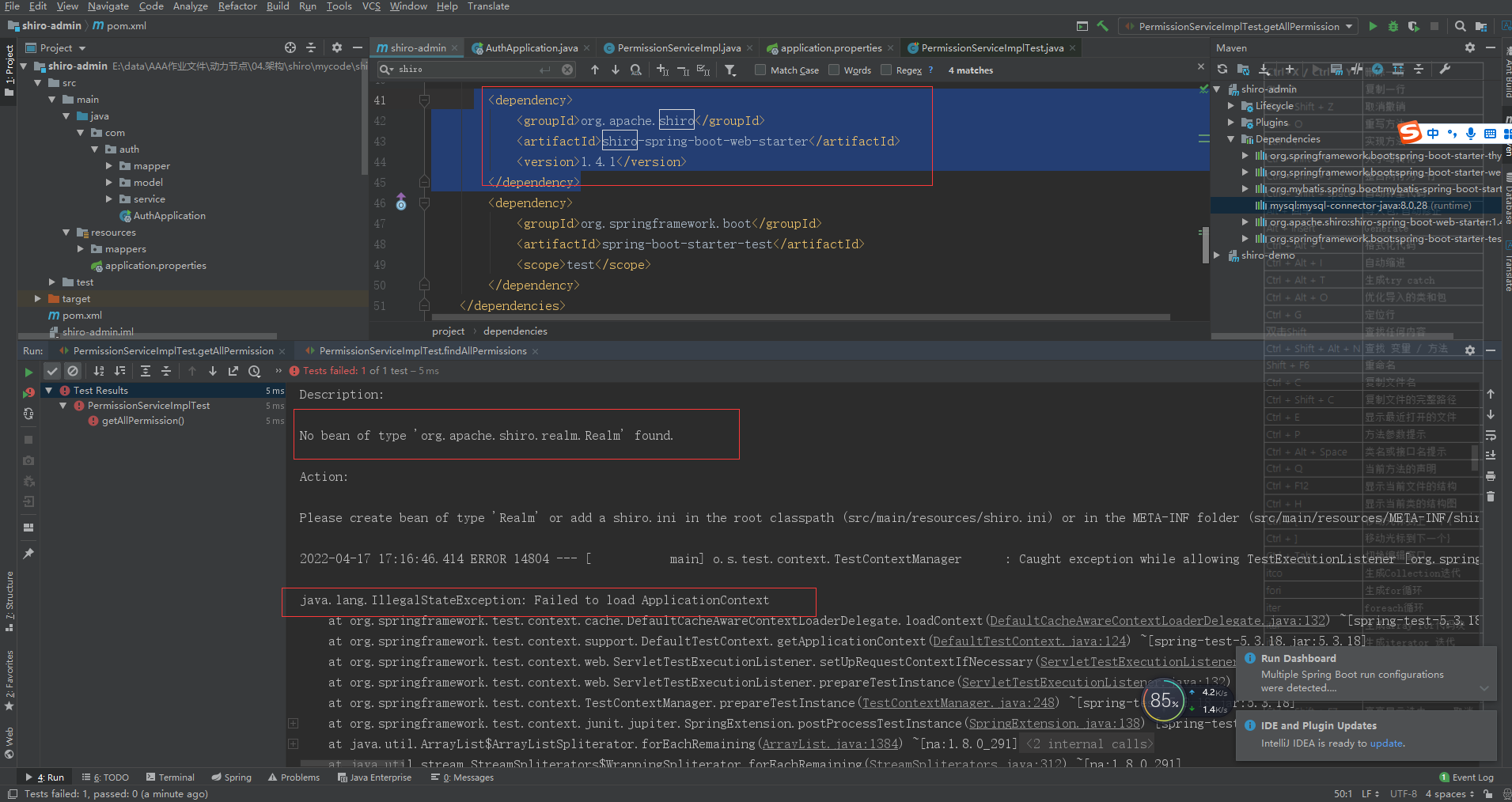Viewport: 1512px width, 802px height.
Task: Select the Debug icon in the run toolbar
Action: click(x=1393, y=26)
